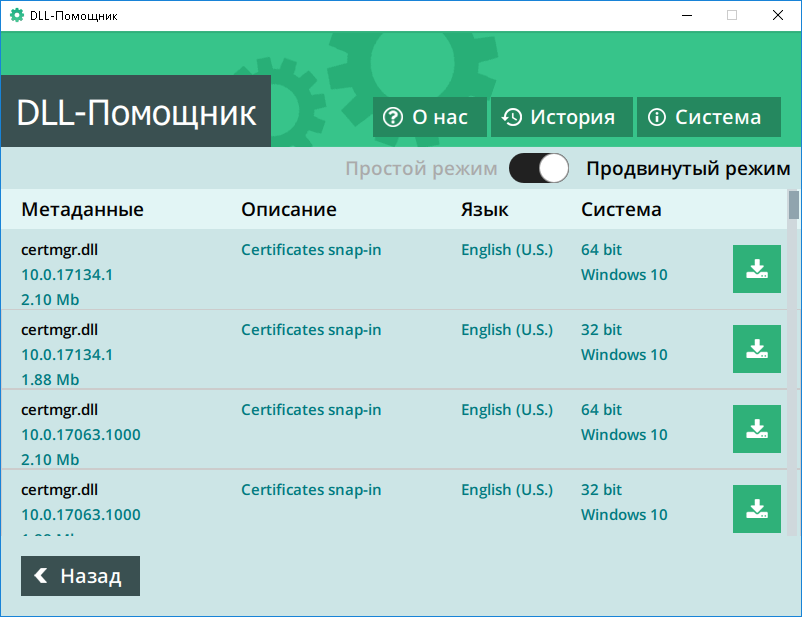Click the 2.10 Mb size in first row
802x617 pixels.
pos(50,299)
